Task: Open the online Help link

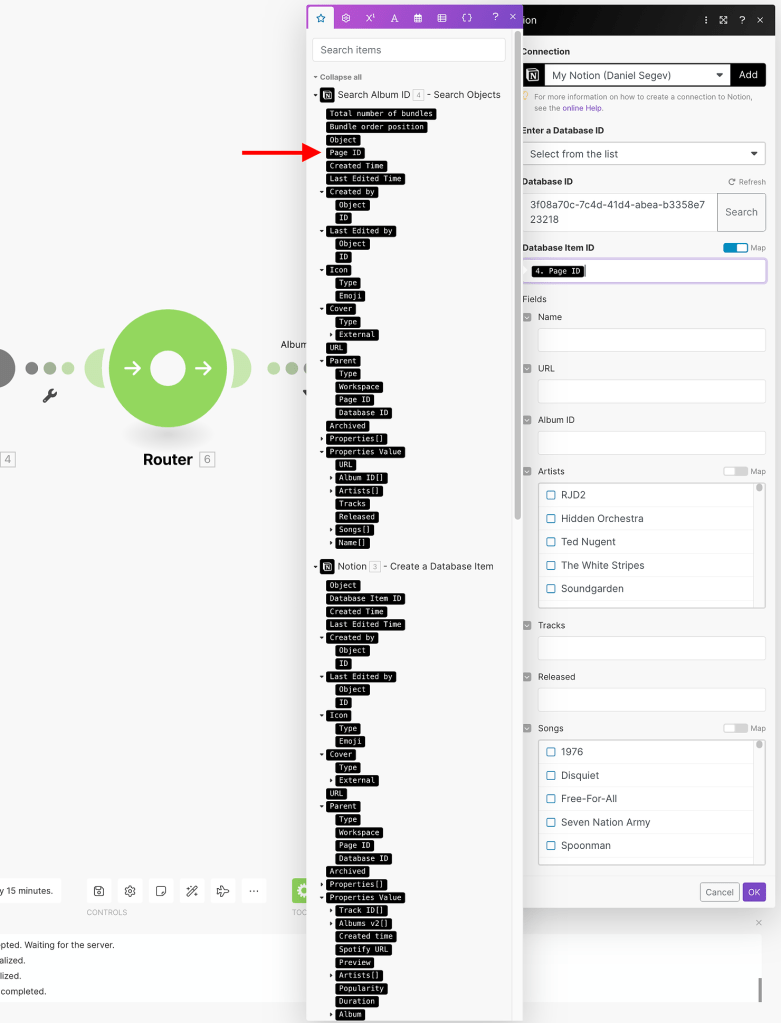Action: tap(583, 108)
